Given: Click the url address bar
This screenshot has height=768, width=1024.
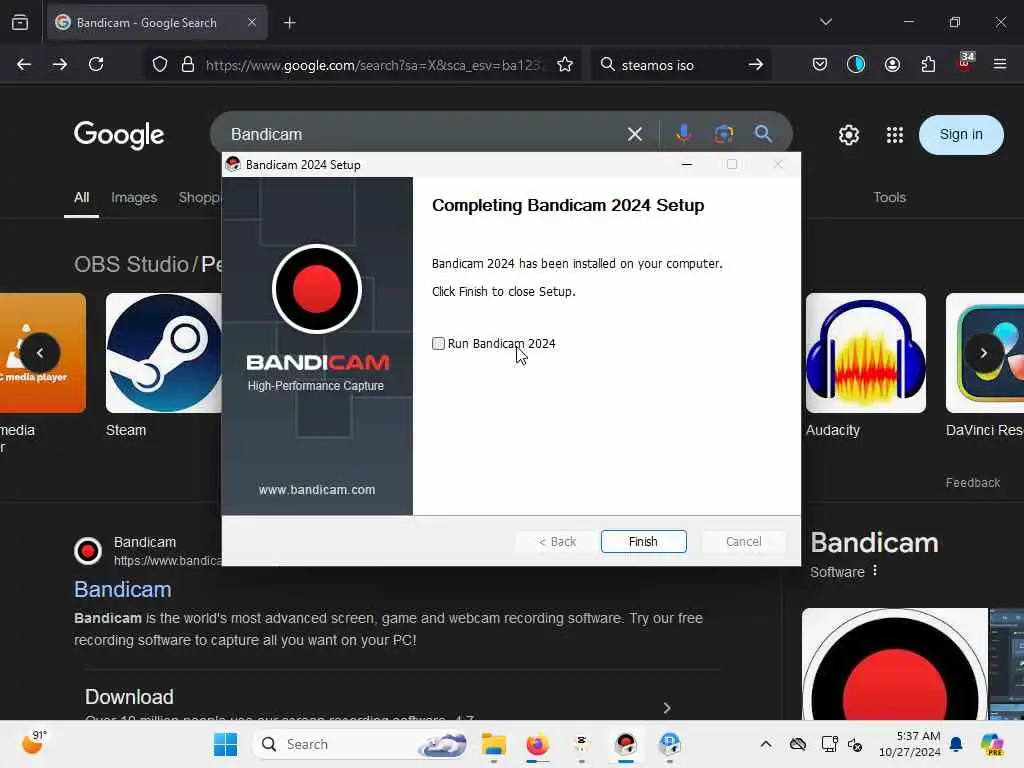Looking at the screenshot, I should click(374, 65).
